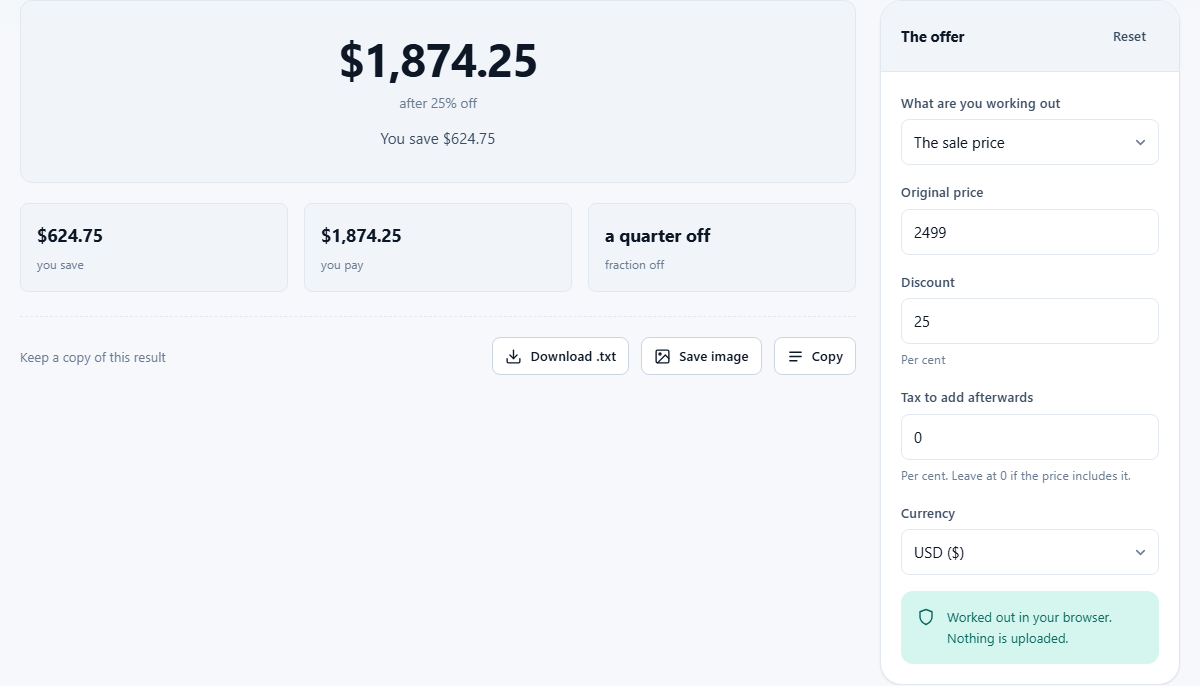Click the picture icon in Save image
Viewport: 1200px width, 686px height.
click(662, 357)
